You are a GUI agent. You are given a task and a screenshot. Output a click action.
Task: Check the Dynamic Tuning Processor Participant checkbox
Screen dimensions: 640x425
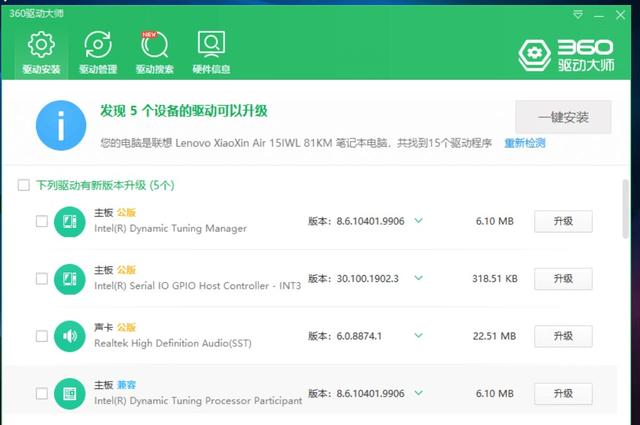point(42,394)
